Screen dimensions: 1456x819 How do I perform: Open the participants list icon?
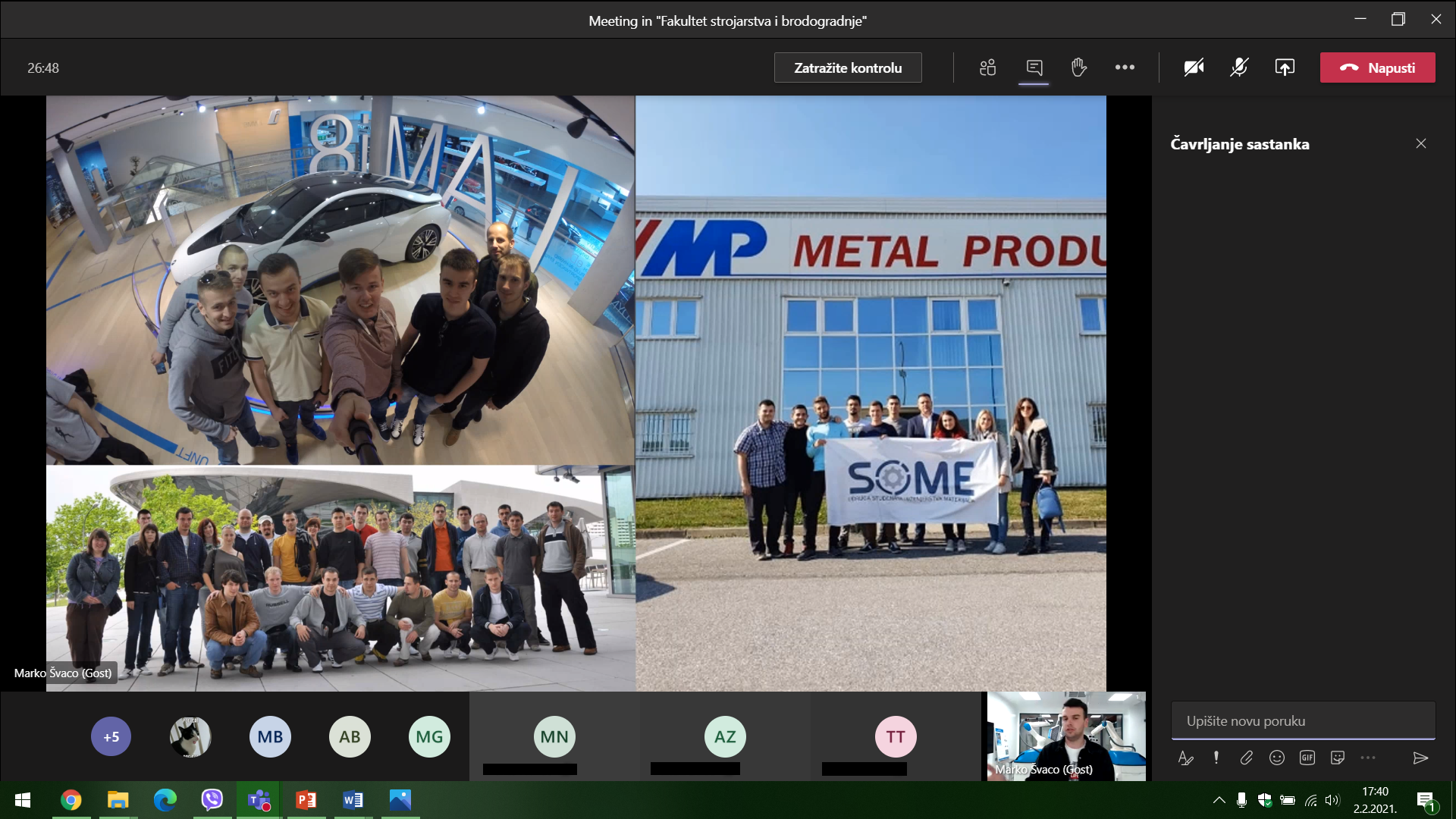987,67
